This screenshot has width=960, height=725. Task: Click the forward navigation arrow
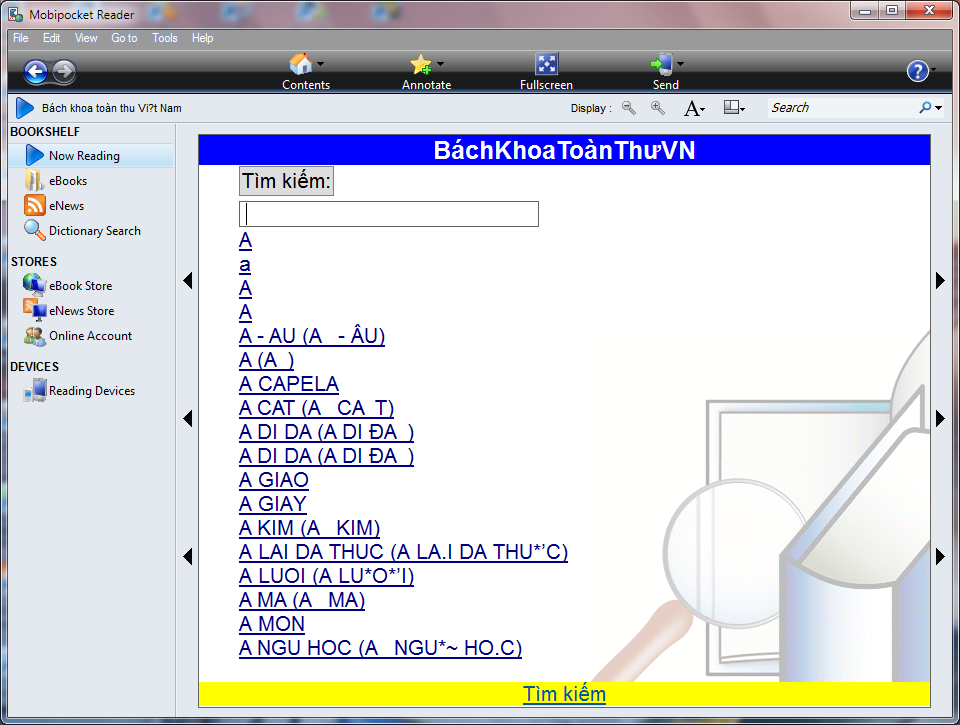[64, 72]
